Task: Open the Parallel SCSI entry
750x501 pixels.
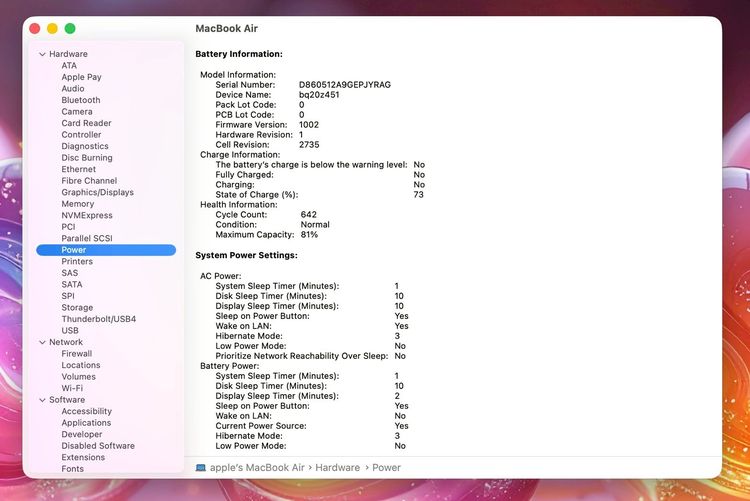Action: point(87,238)
